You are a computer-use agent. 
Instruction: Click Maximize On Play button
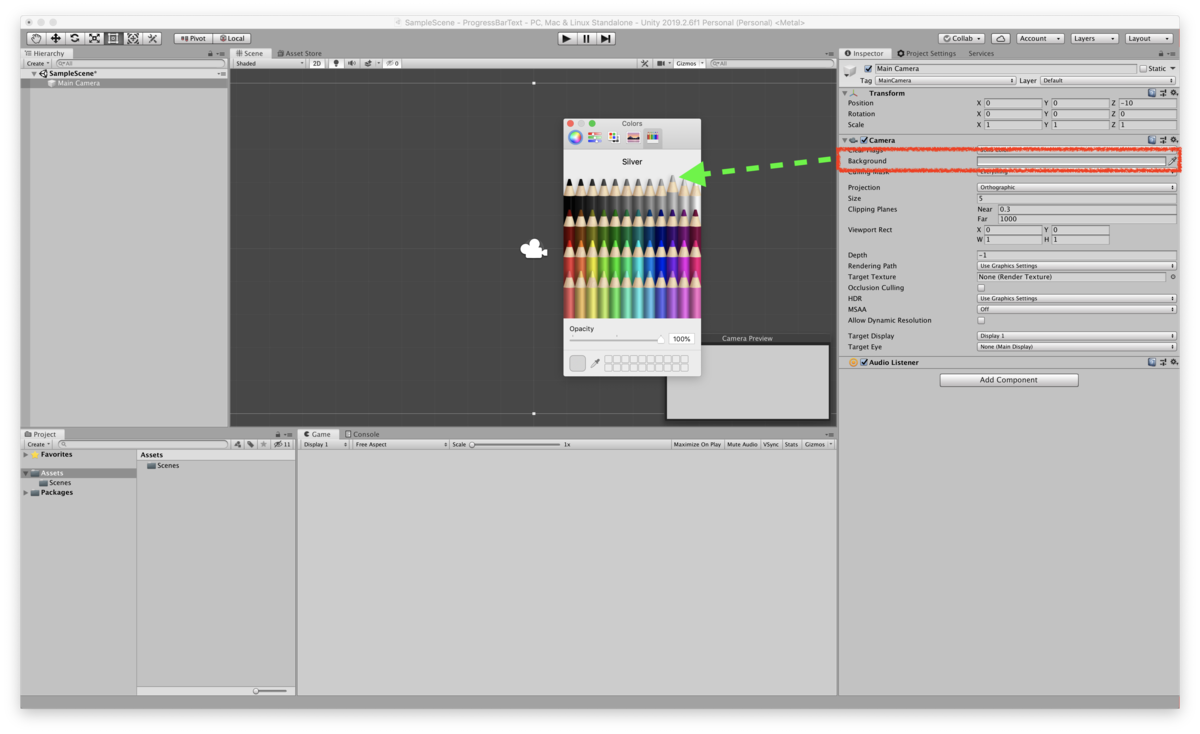click(697, 444)
